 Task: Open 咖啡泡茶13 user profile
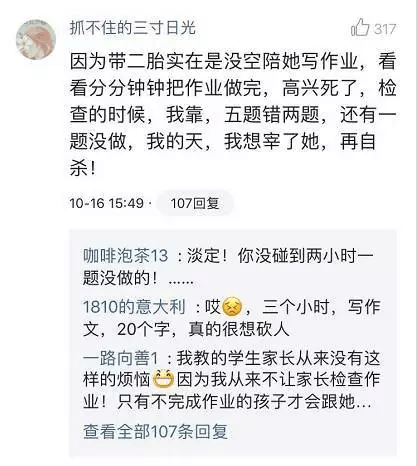(125, 256)
